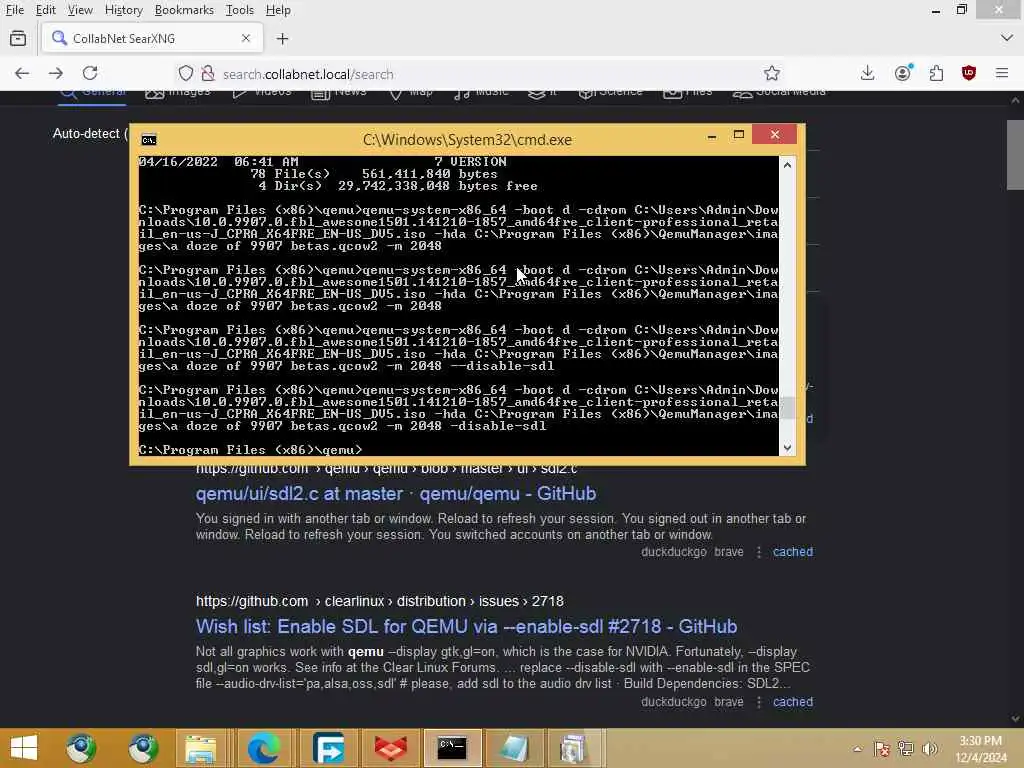Open the result options dots beside #2718 cached

tap(759, 703)
